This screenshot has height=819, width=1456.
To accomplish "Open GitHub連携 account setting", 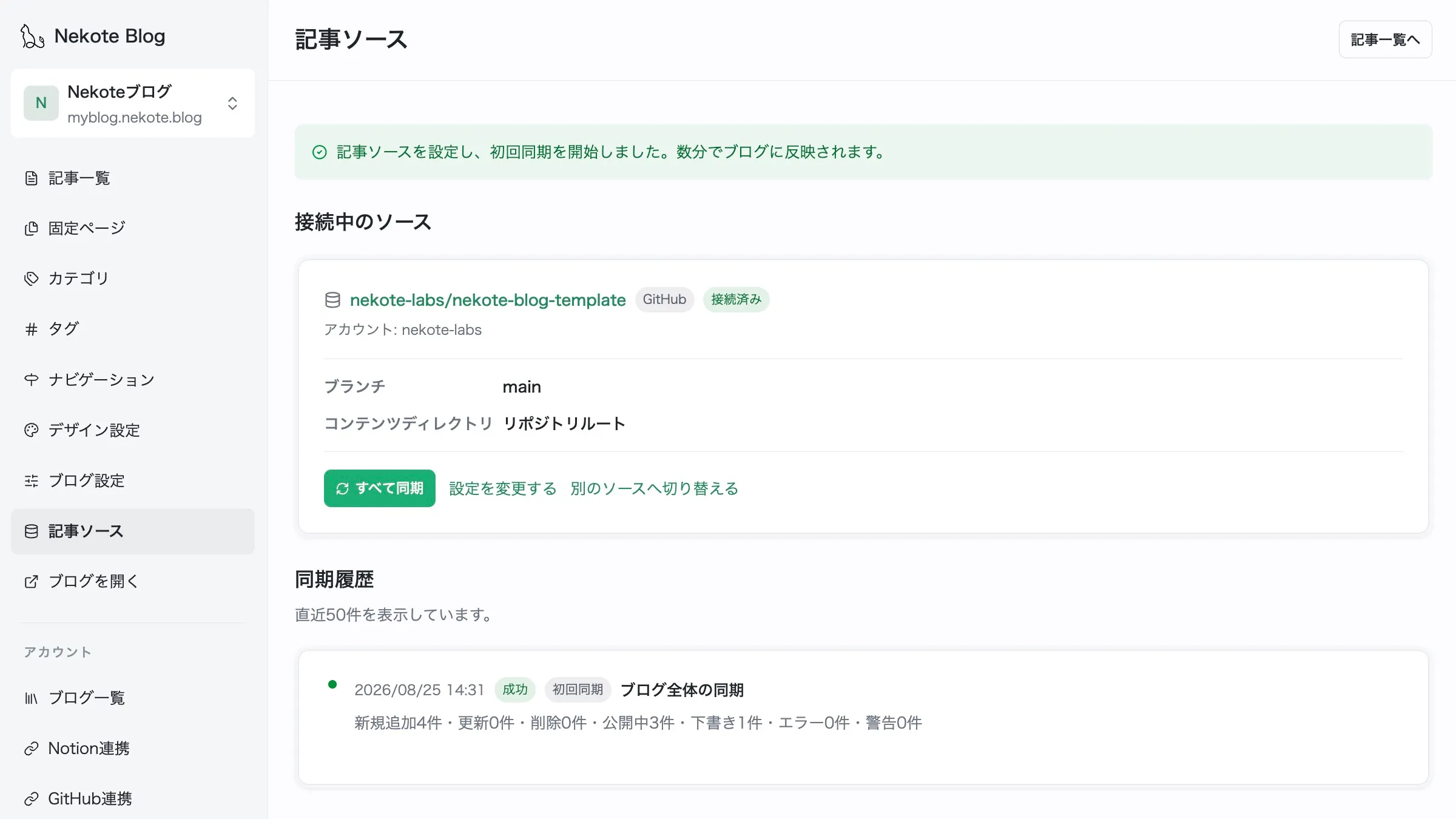I will pyautogui.click(x=133, y=799).
